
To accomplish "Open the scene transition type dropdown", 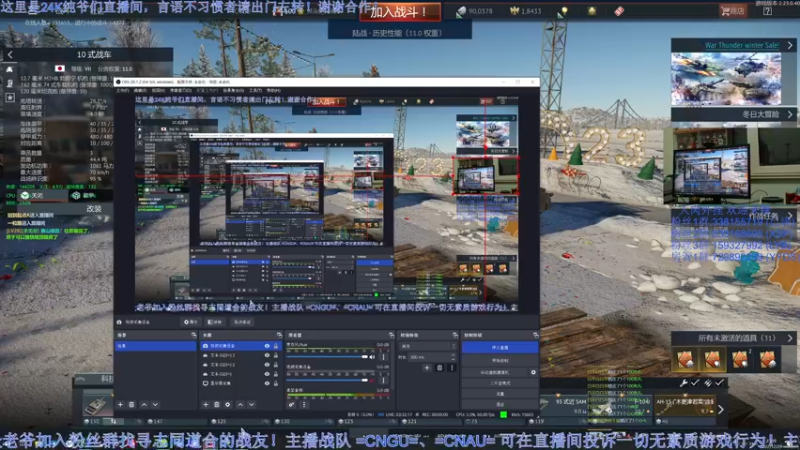I will (428, 346).
